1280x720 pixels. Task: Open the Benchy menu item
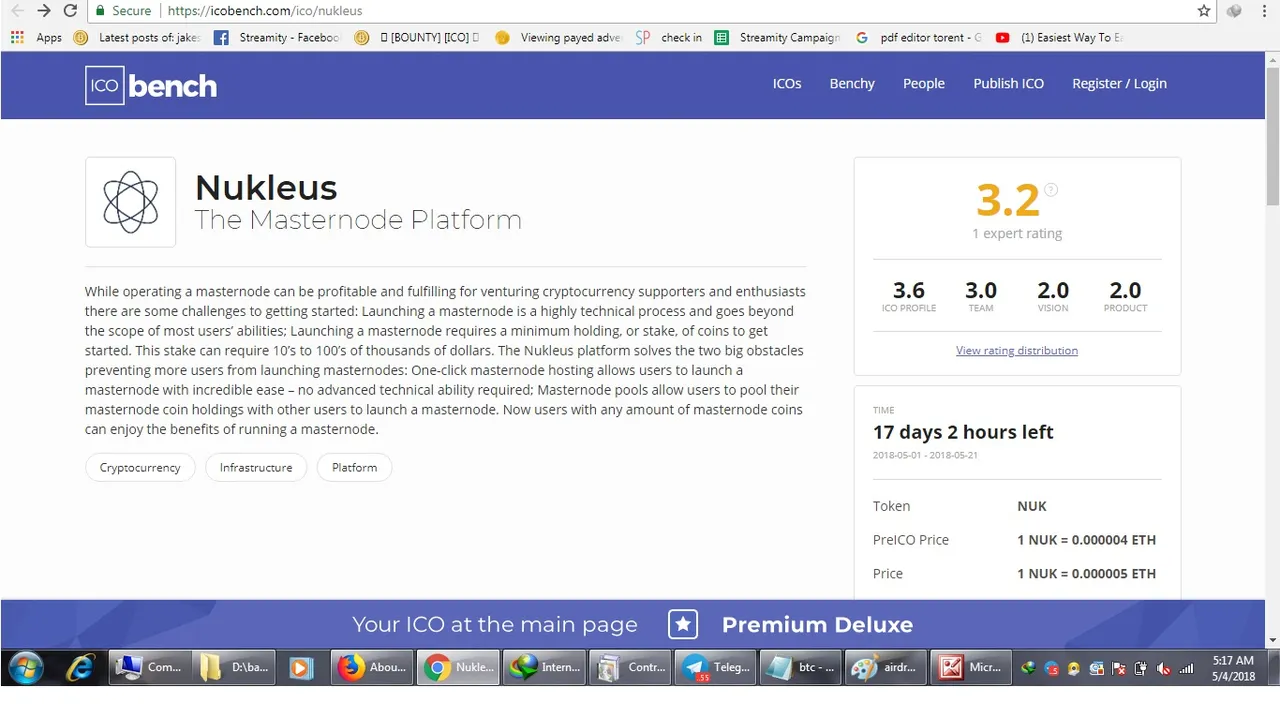[852, 84]
